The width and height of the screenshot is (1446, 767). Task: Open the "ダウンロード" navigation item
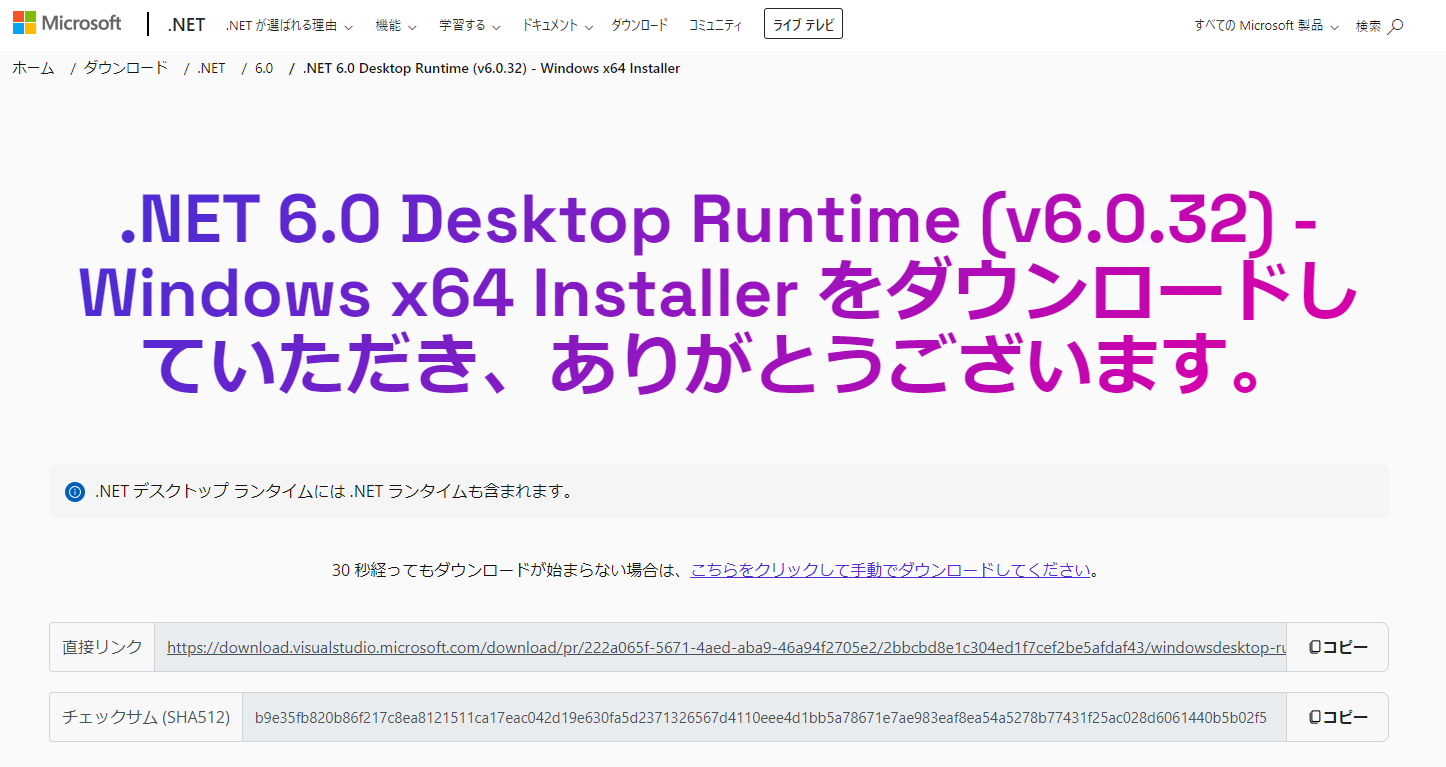click(639, 26)
